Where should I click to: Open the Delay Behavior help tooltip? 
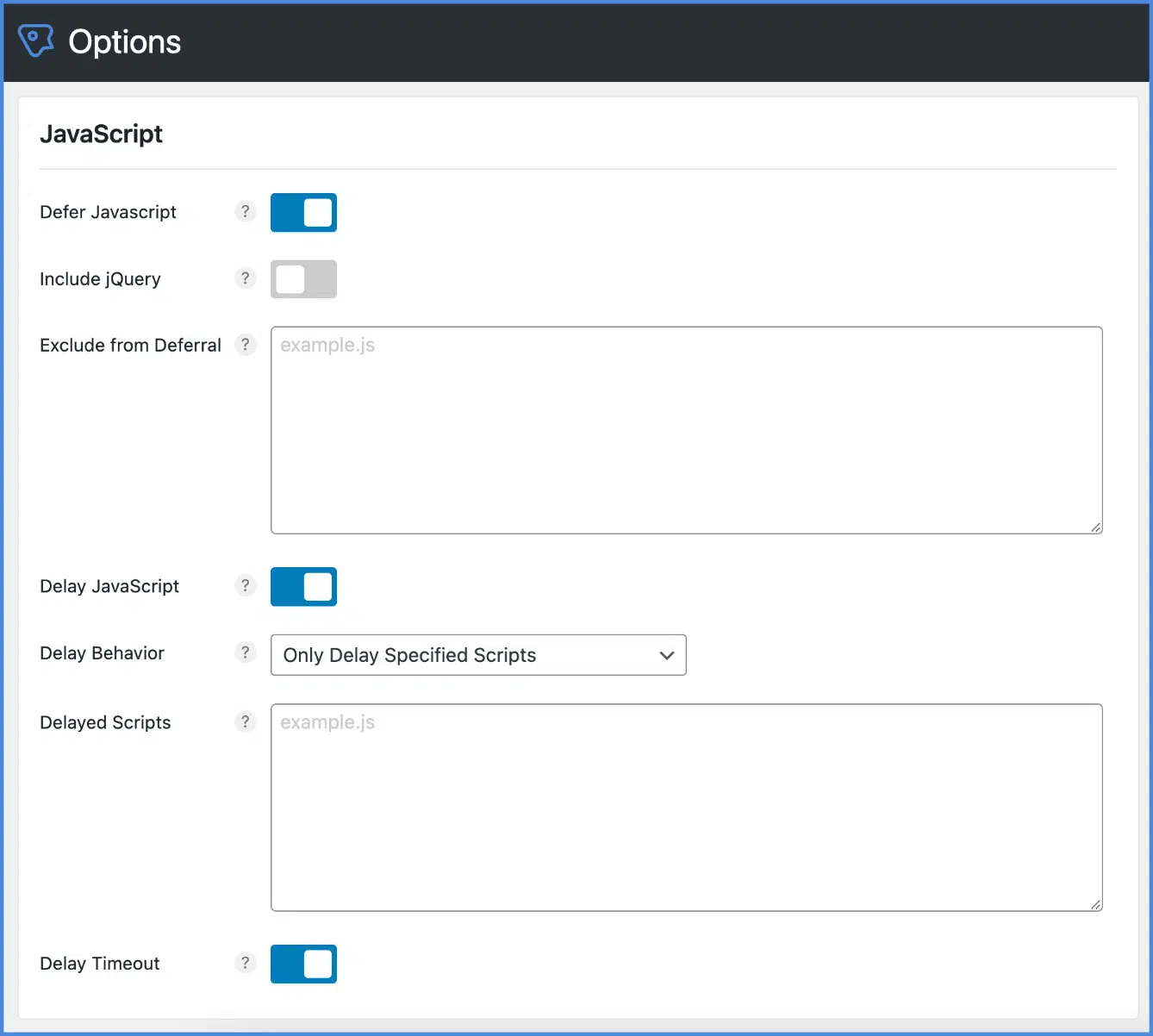(x=246, y=652)
